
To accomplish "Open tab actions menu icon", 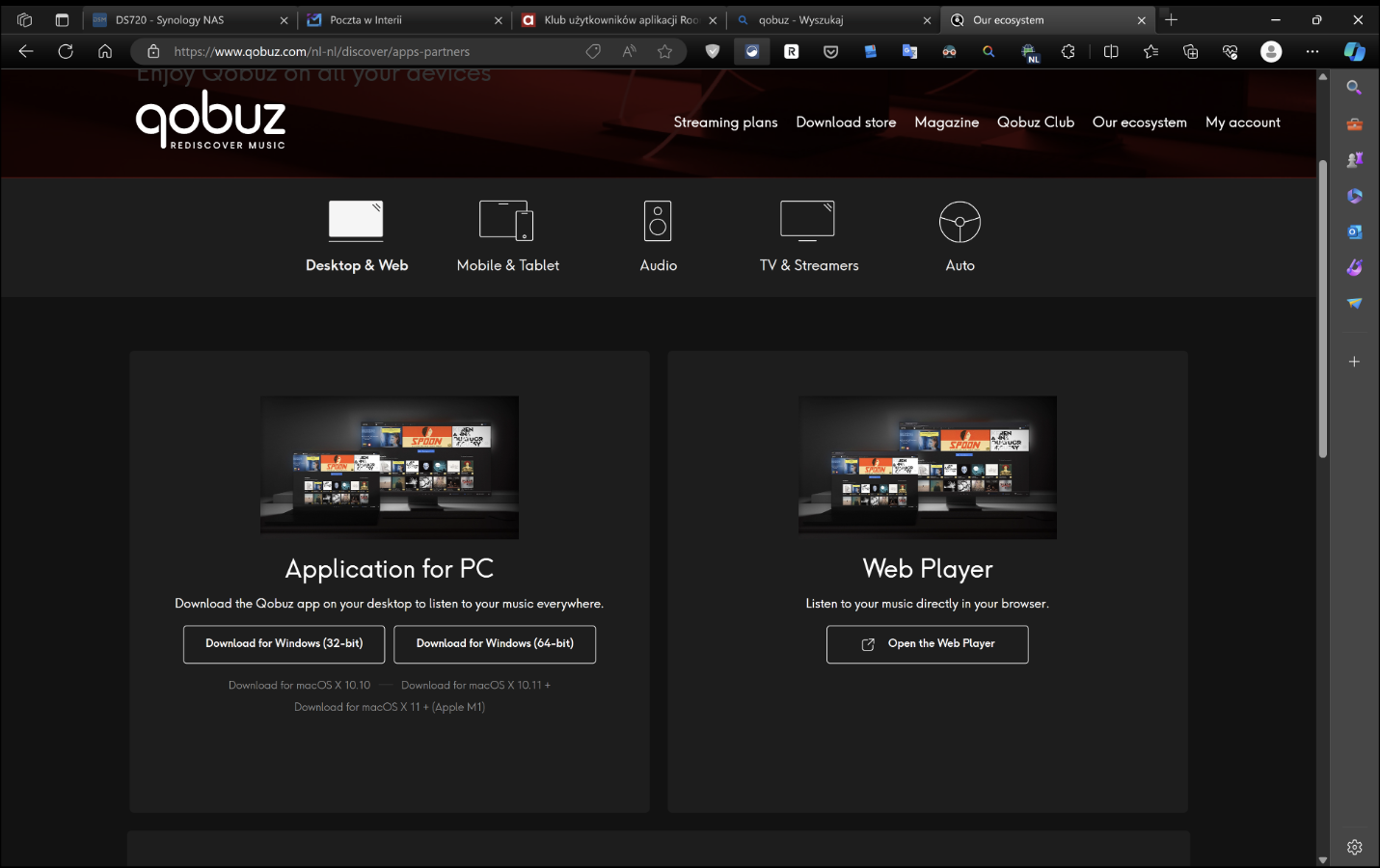I will [62, 19].
